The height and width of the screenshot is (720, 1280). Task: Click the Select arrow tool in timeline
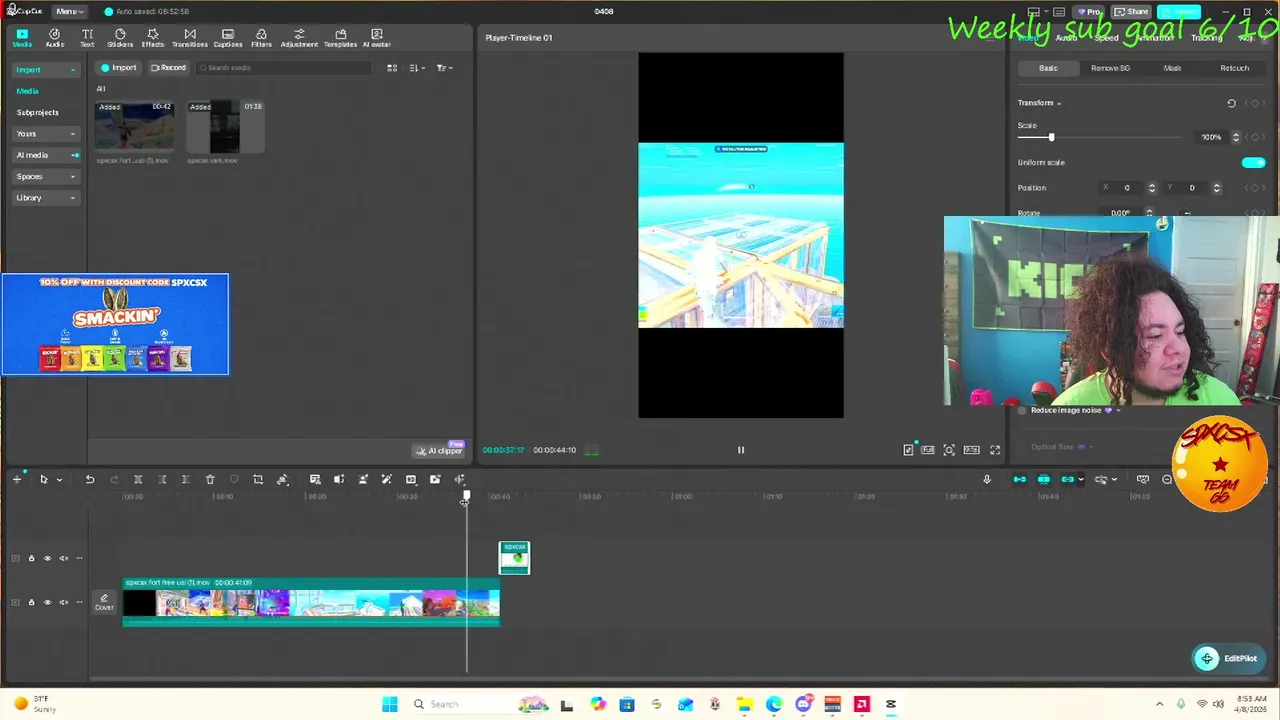click(x=44, y=480)
